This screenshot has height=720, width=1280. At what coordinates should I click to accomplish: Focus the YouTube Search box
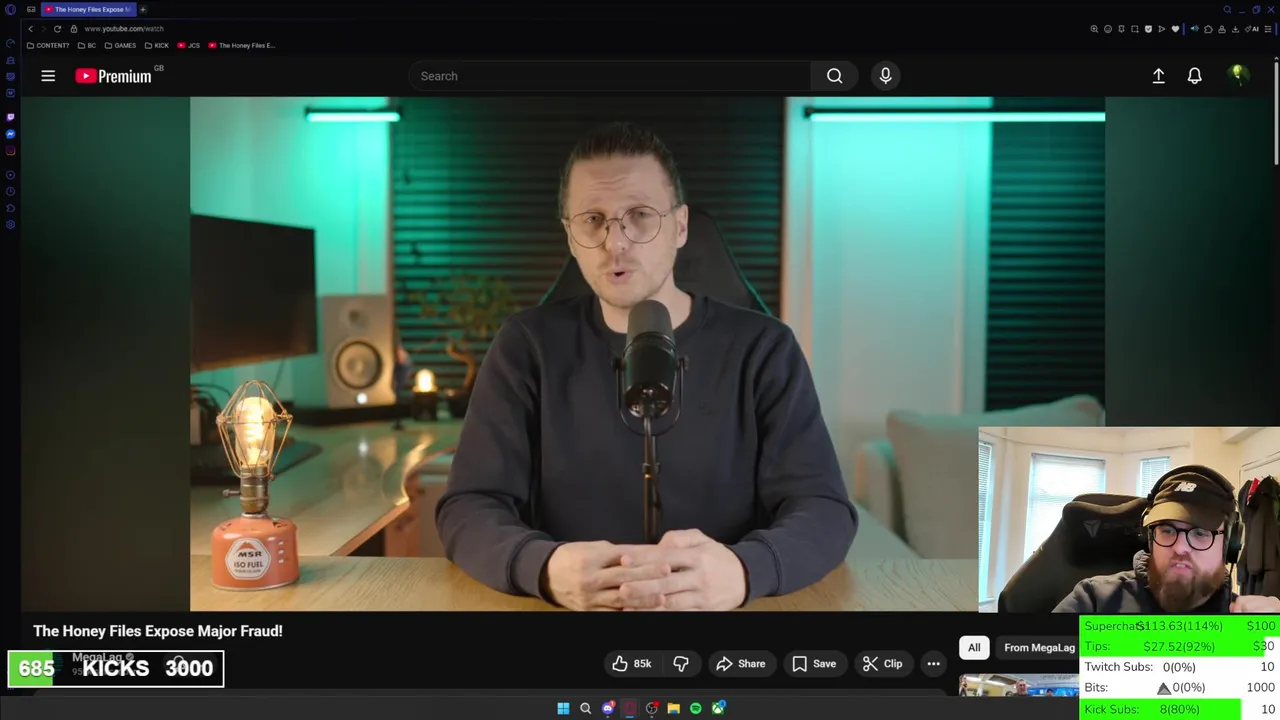610,76
